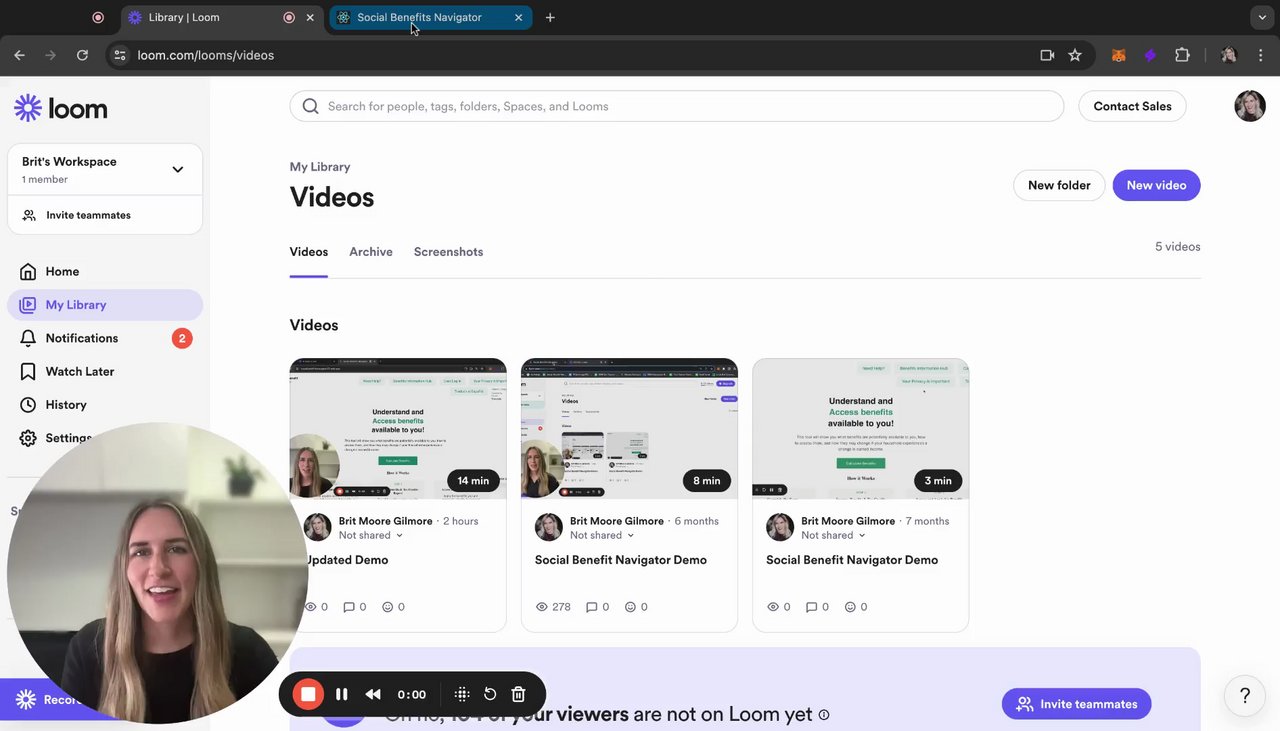Click the purple Invite teammates banner button
The height and width of the screenshot is (731, 1280).
[1076, 704]
